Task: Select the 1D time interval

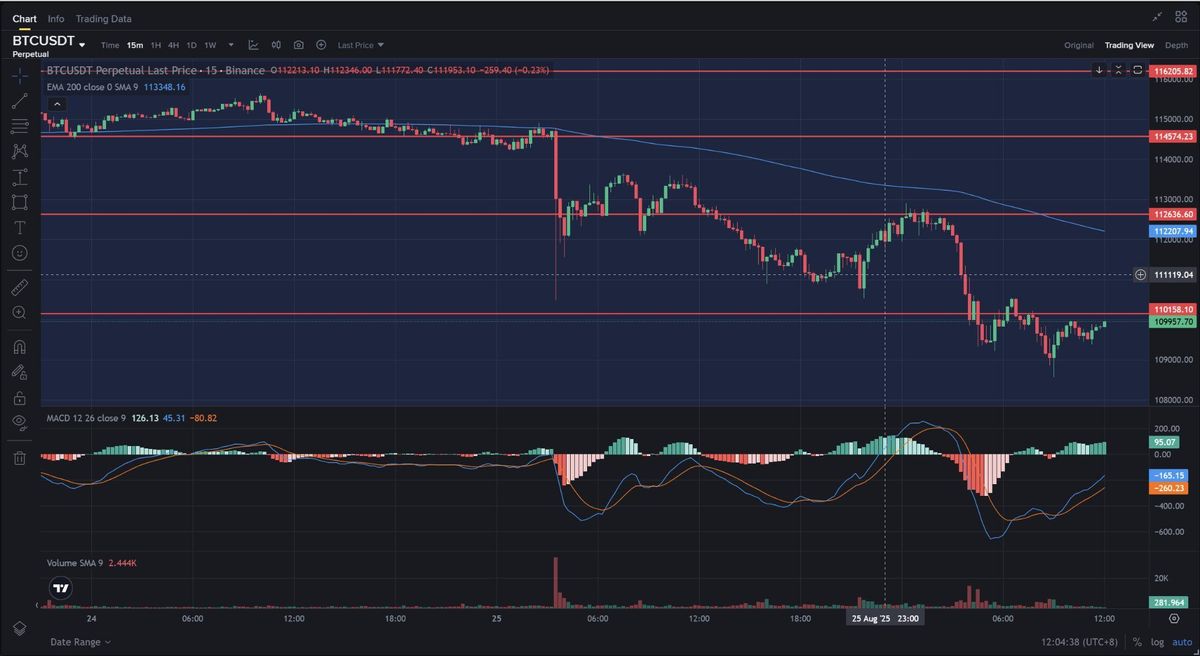Action: click(x=192, y=45)
